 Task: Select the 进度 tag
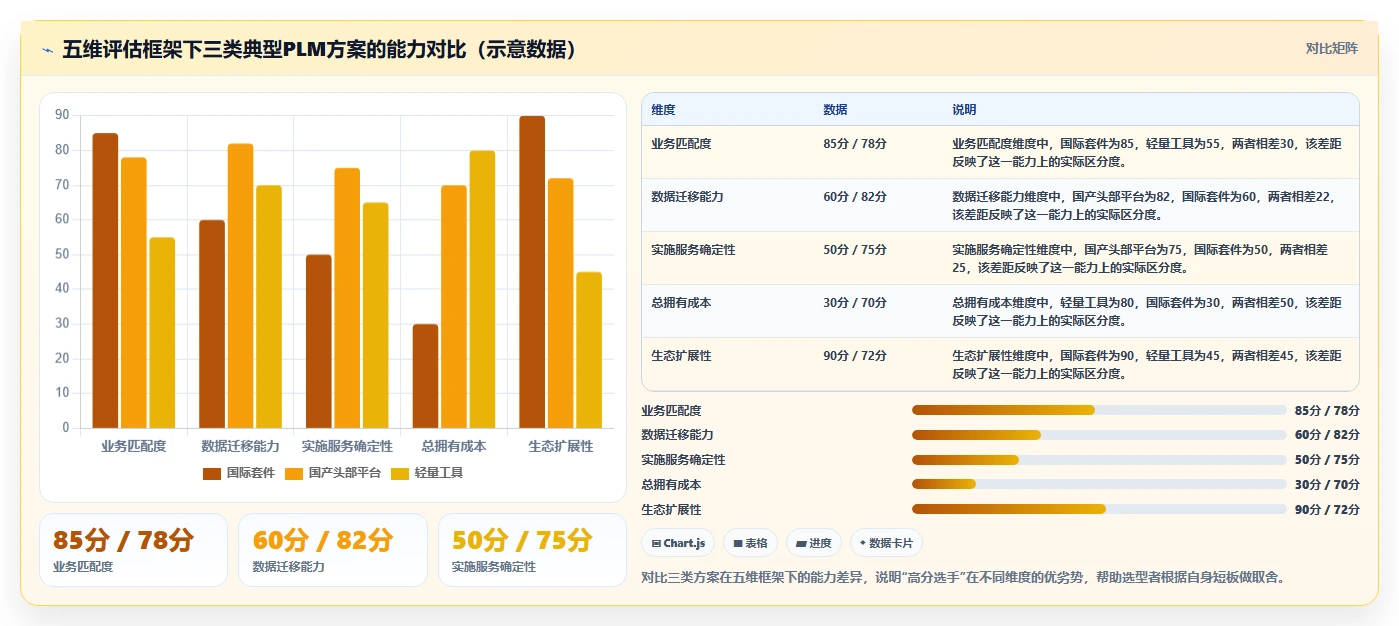pyautogui.click(x=814, y=543)
